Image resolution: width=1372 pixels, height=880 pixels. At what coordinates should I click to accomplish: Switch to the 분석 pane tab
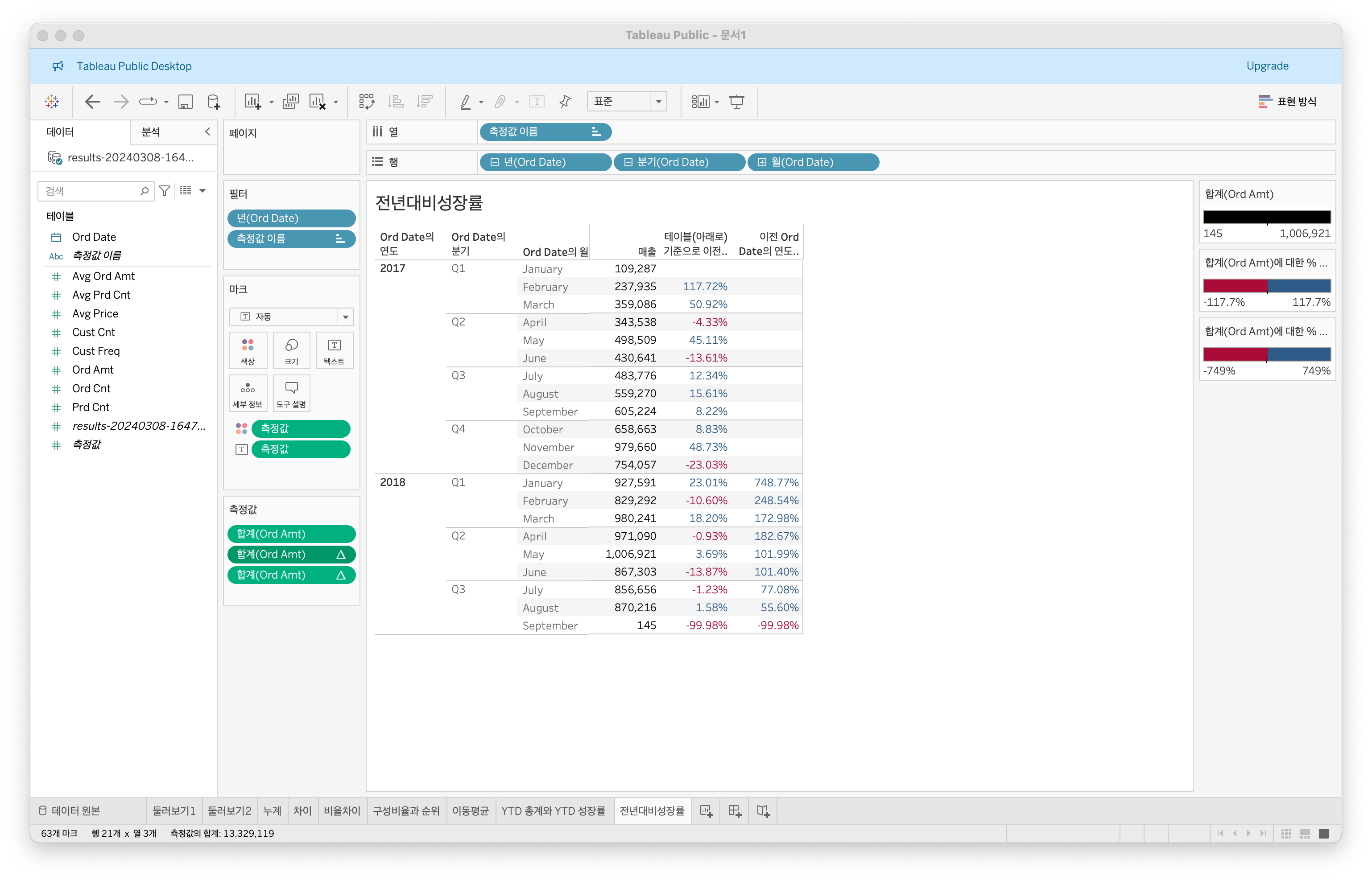(151, 132)
